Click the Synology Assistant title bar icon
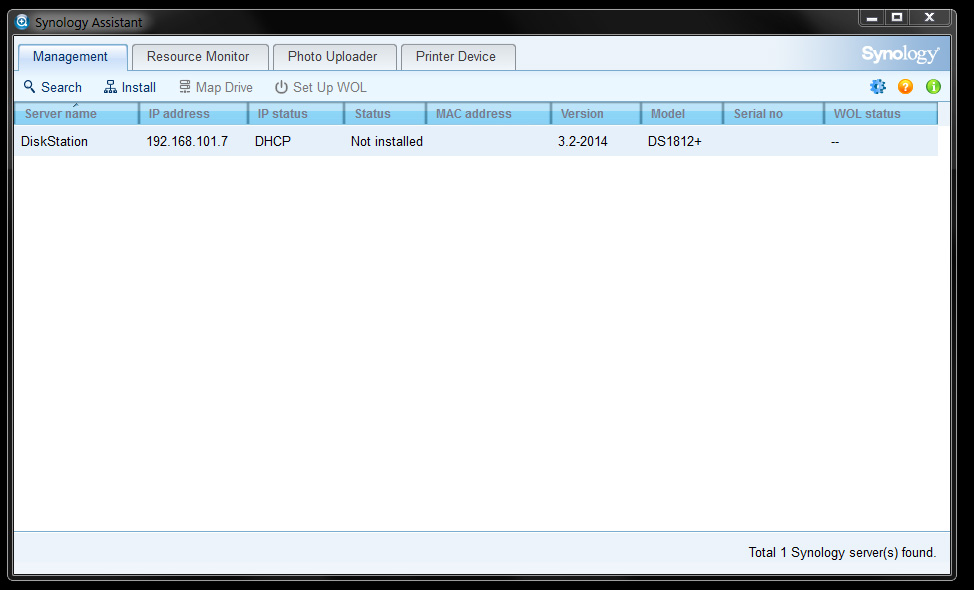Image resolution: width=974 pixels, height=590 pixels. pos(22,22)
